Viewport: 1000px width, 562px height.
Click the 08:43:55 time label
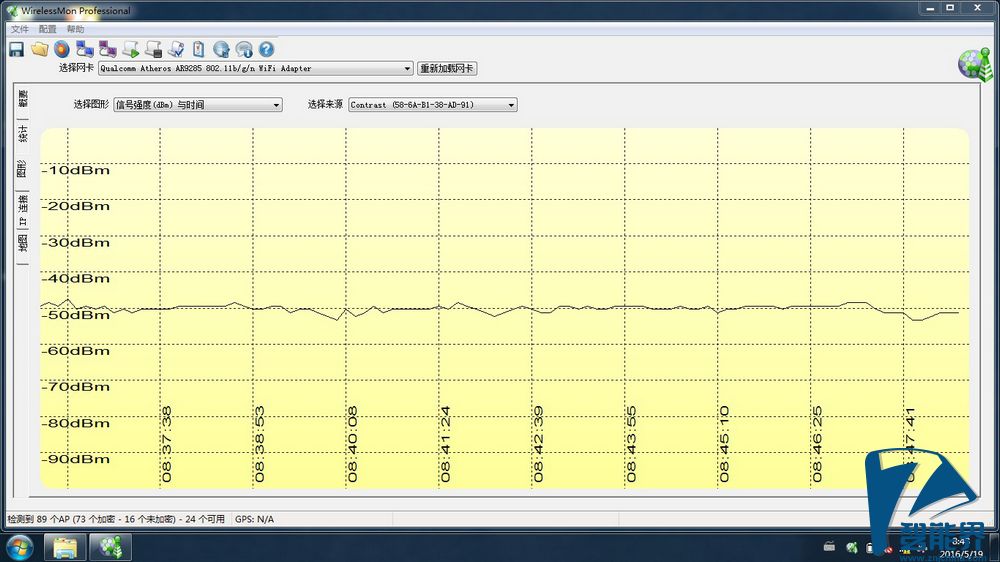(631, 444)
